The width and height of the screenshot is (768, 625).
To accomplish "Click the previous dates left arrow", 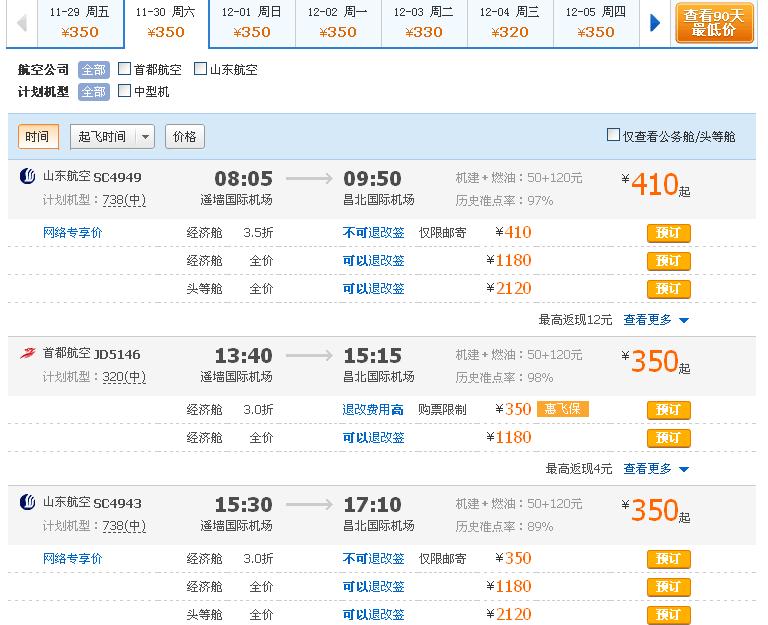I will pos(21,22).
